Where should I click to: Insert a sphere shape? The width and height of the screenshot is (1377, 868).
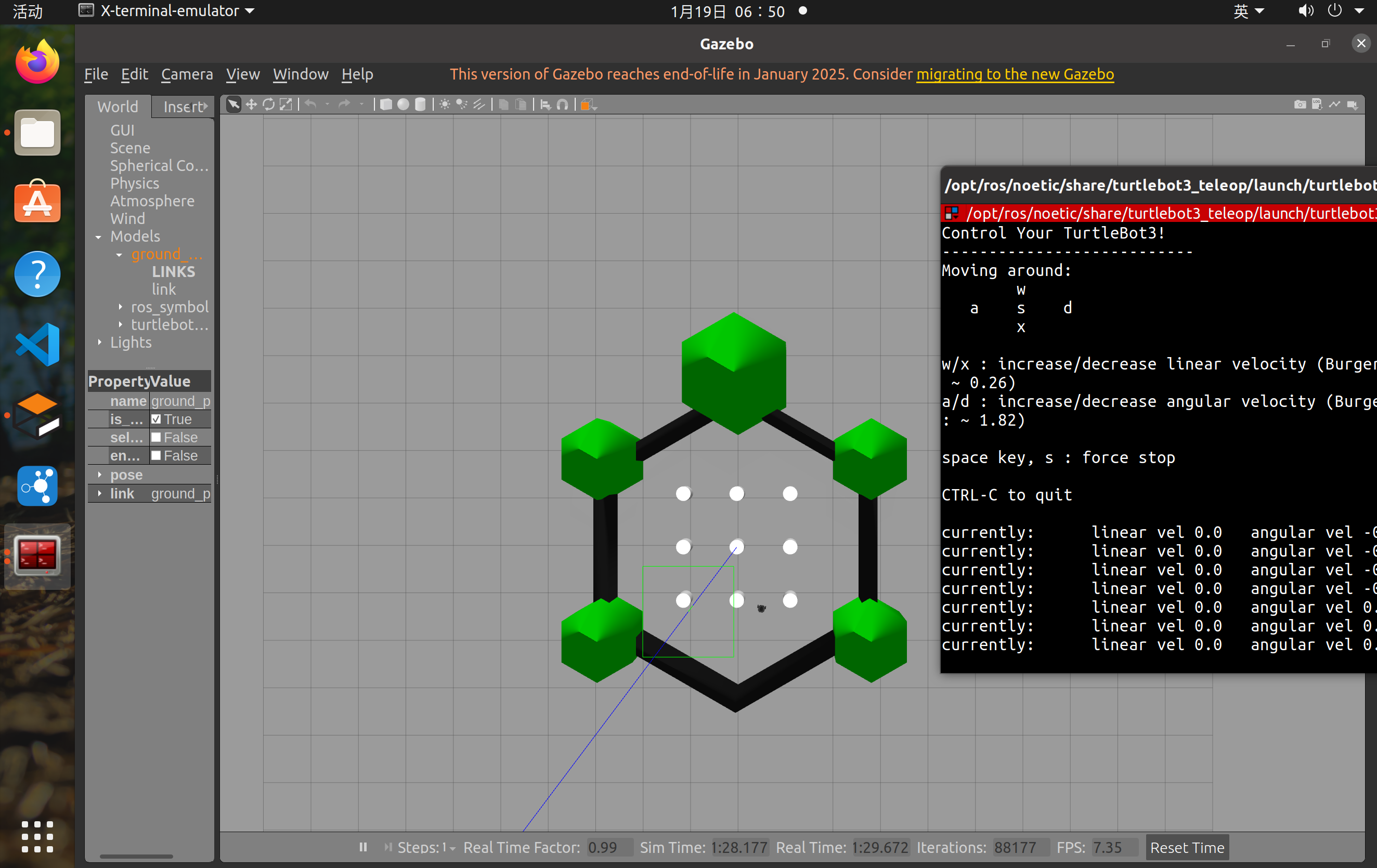coord(403,104)
